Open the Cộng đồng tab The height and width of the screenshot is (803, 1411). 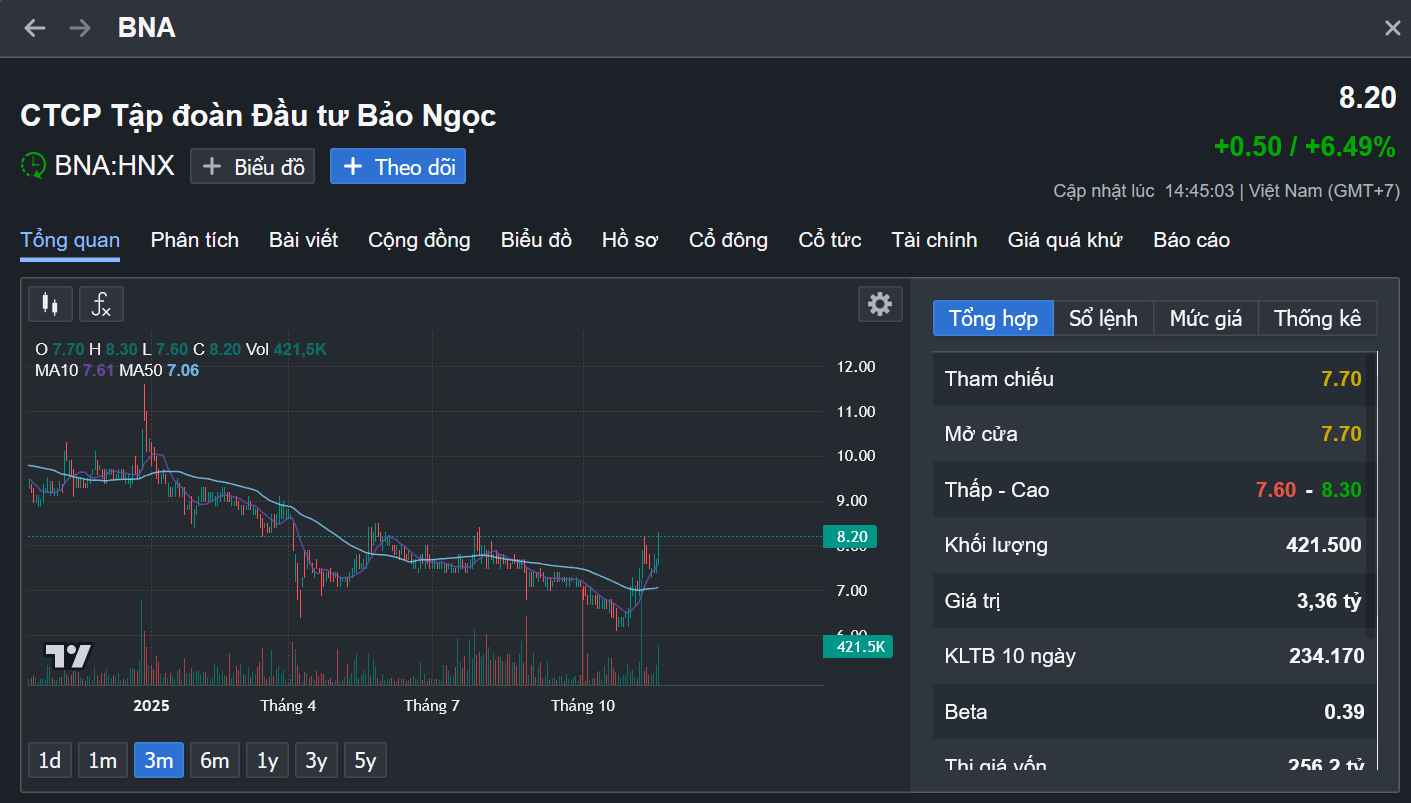pos(419,240)
